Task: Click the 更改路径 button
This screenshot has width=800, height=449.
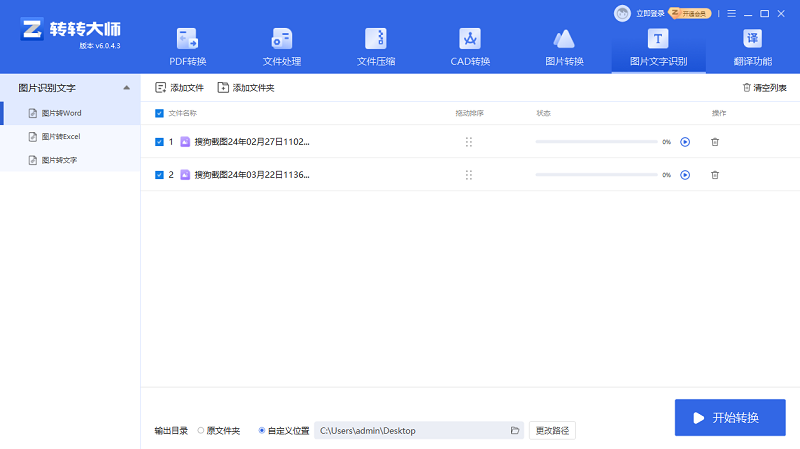Action: [x=552, y=430]
